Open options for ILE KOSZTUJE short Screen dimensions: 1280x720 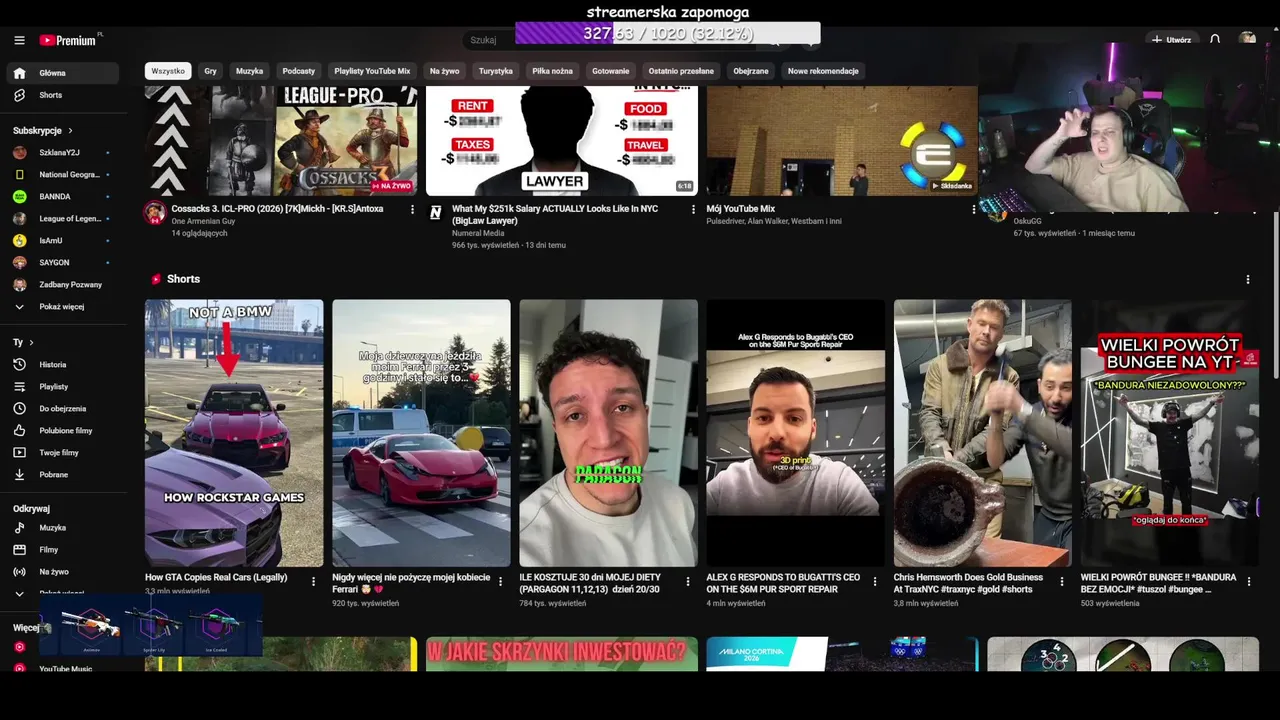687,582
